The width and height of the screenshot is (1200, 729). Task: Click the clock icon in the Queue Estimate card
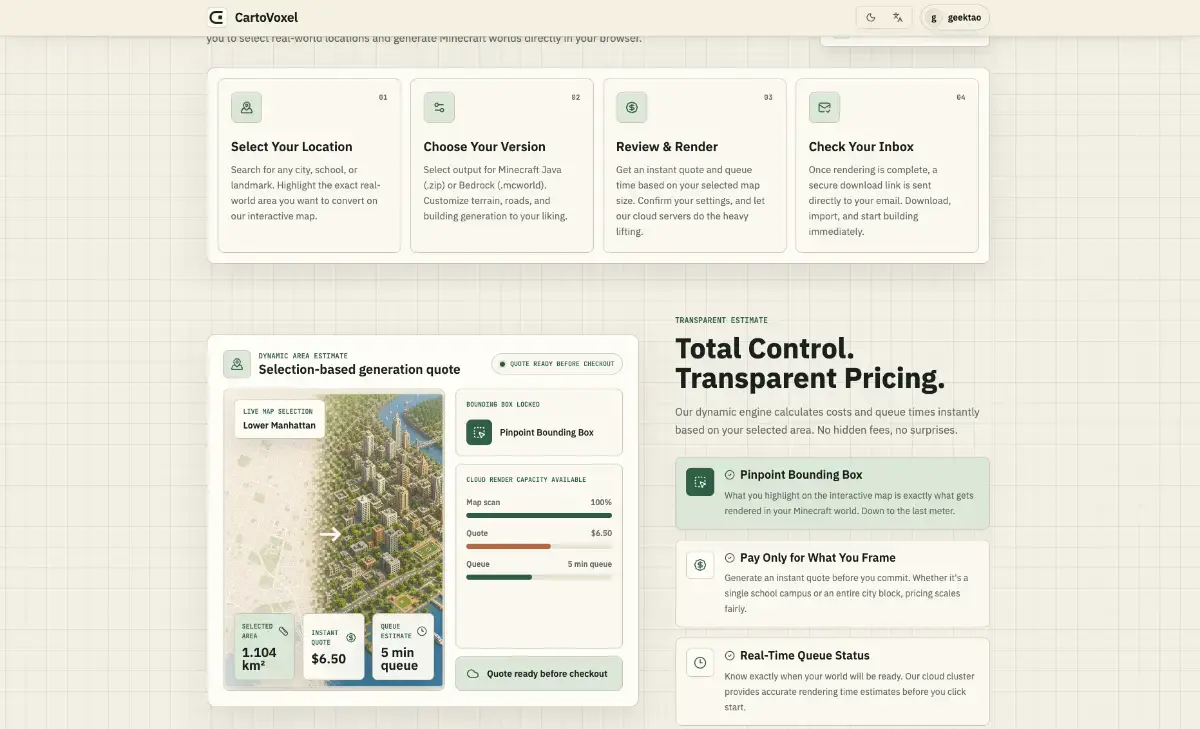[x=421, y=631]
